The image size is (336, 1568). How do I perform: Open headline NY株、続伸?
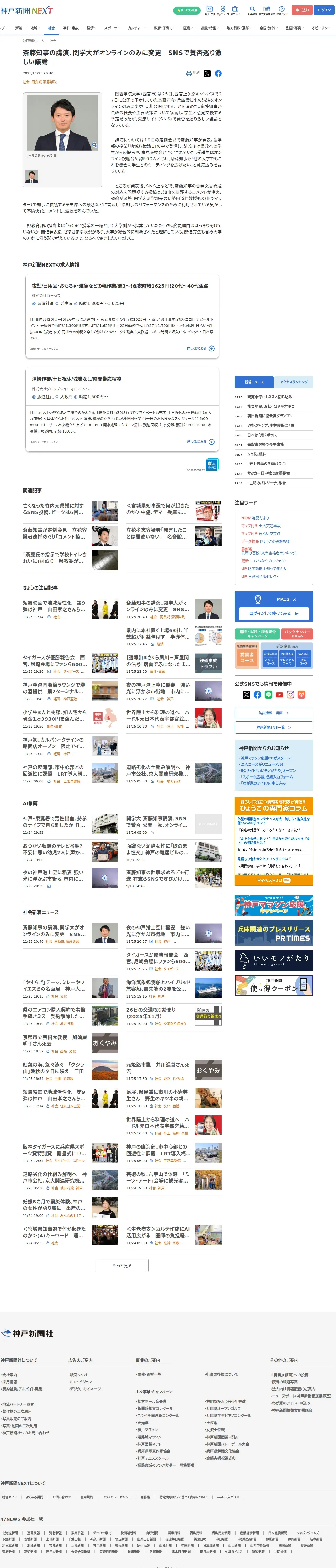257,454
